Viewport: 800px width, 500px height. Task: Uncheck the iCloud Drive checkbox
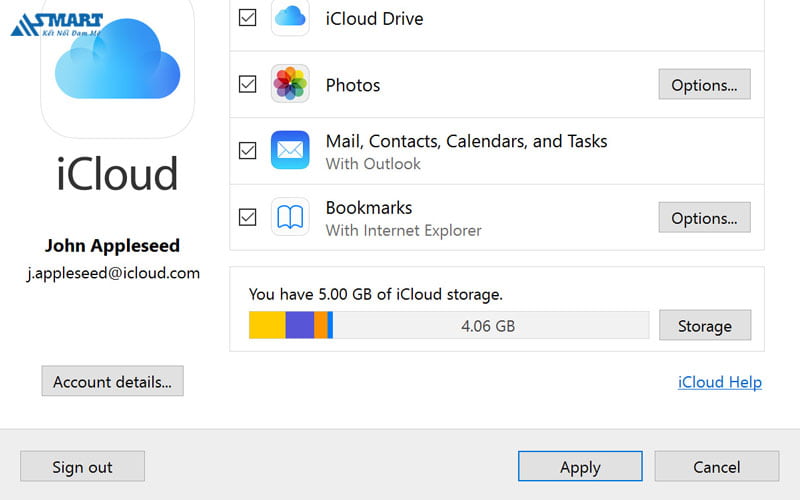tap(247, 17)
